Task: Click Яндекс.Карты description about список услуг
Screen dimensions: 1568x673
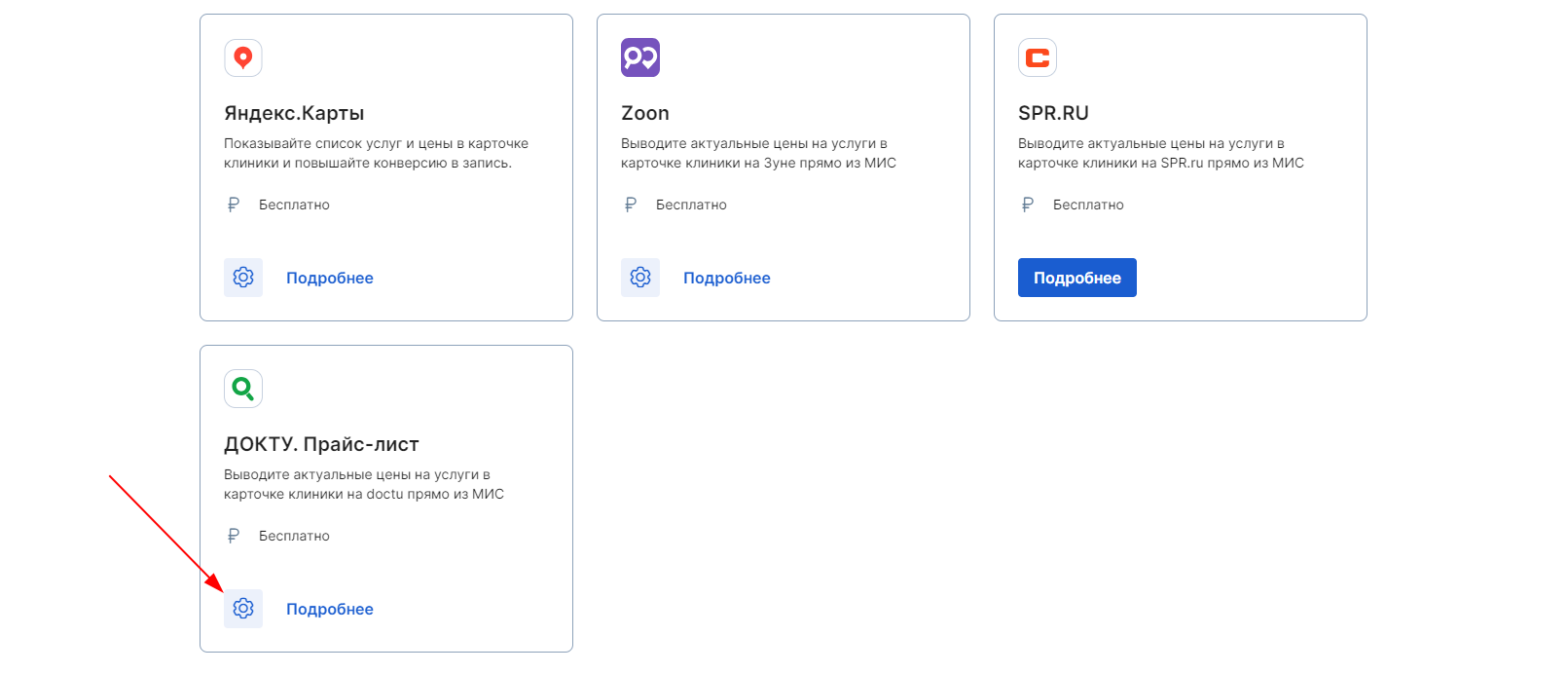Action: click(376, 153)
